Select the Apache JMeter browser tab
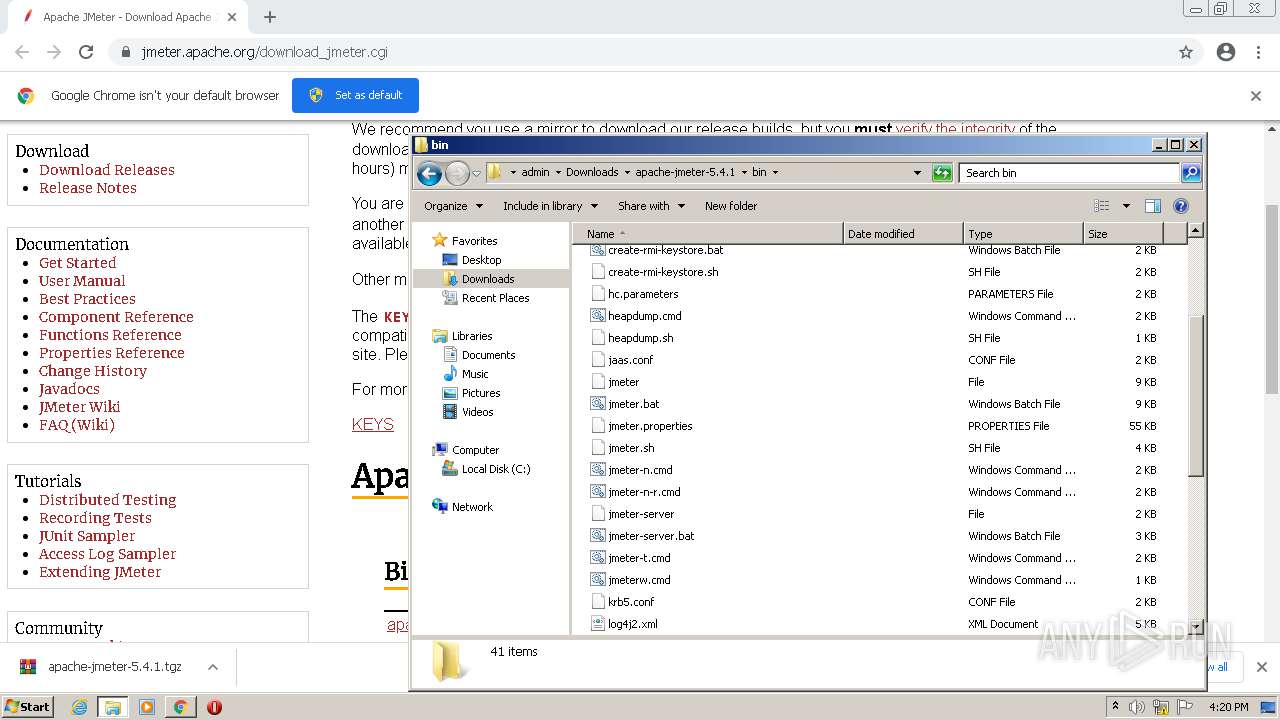The image size is (1280, 720). point(126,17)
